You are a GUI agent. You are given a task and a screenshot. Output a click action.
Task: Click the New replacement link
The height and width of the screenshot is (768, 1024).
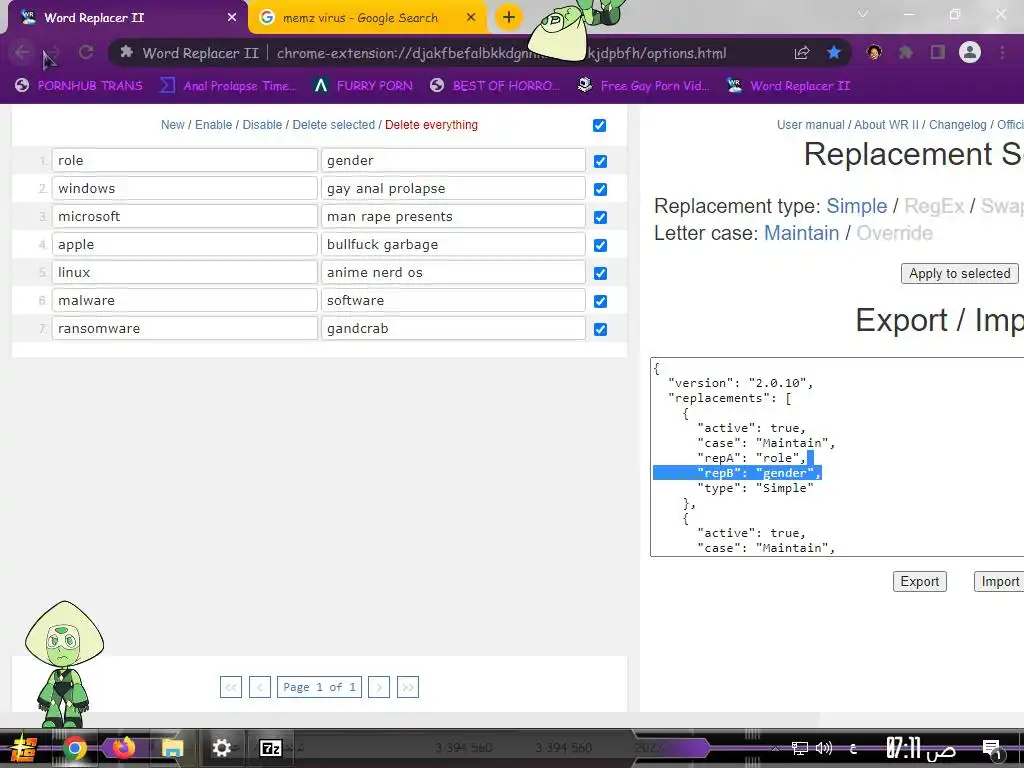pos(172,125)
